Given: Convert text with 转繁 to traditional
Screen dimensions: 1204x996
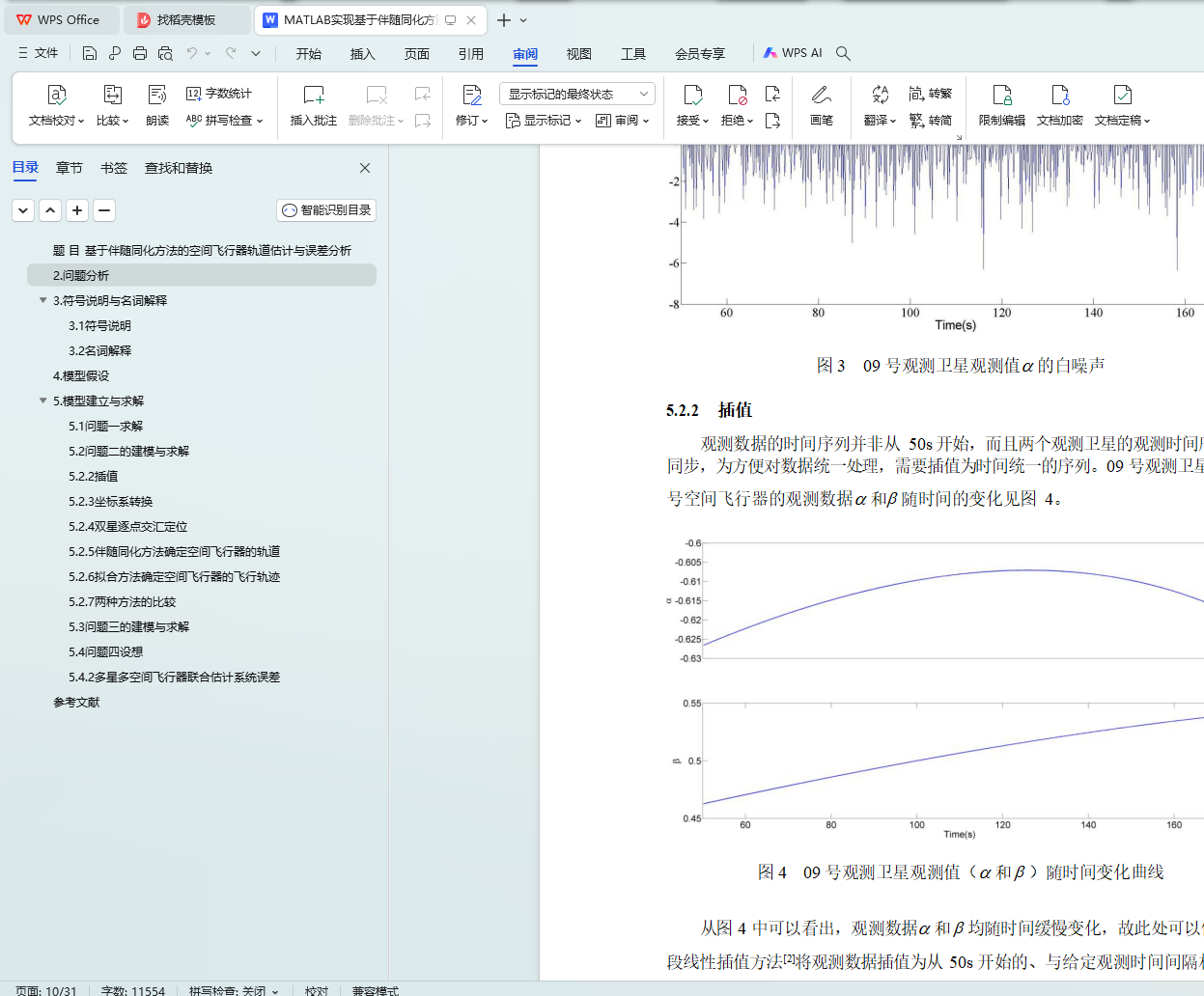Looking at the screenshot, I should (x=931, y=94).
